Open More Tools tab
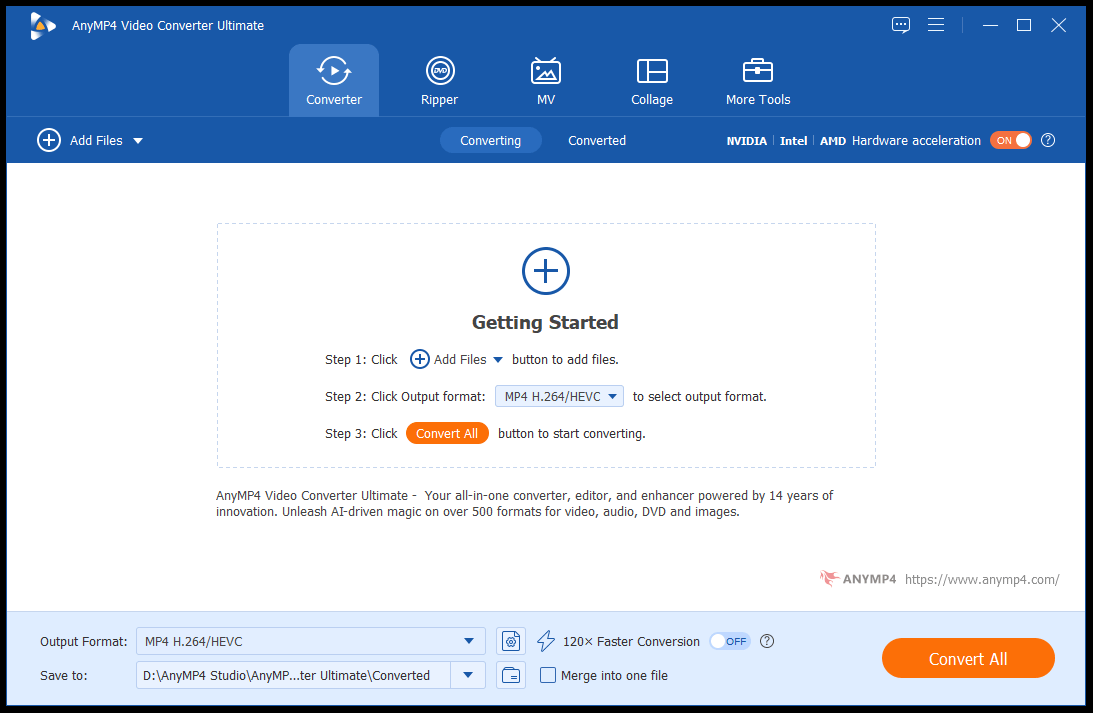This screenshot has width=1093, height=713. (x=758, y=80)
